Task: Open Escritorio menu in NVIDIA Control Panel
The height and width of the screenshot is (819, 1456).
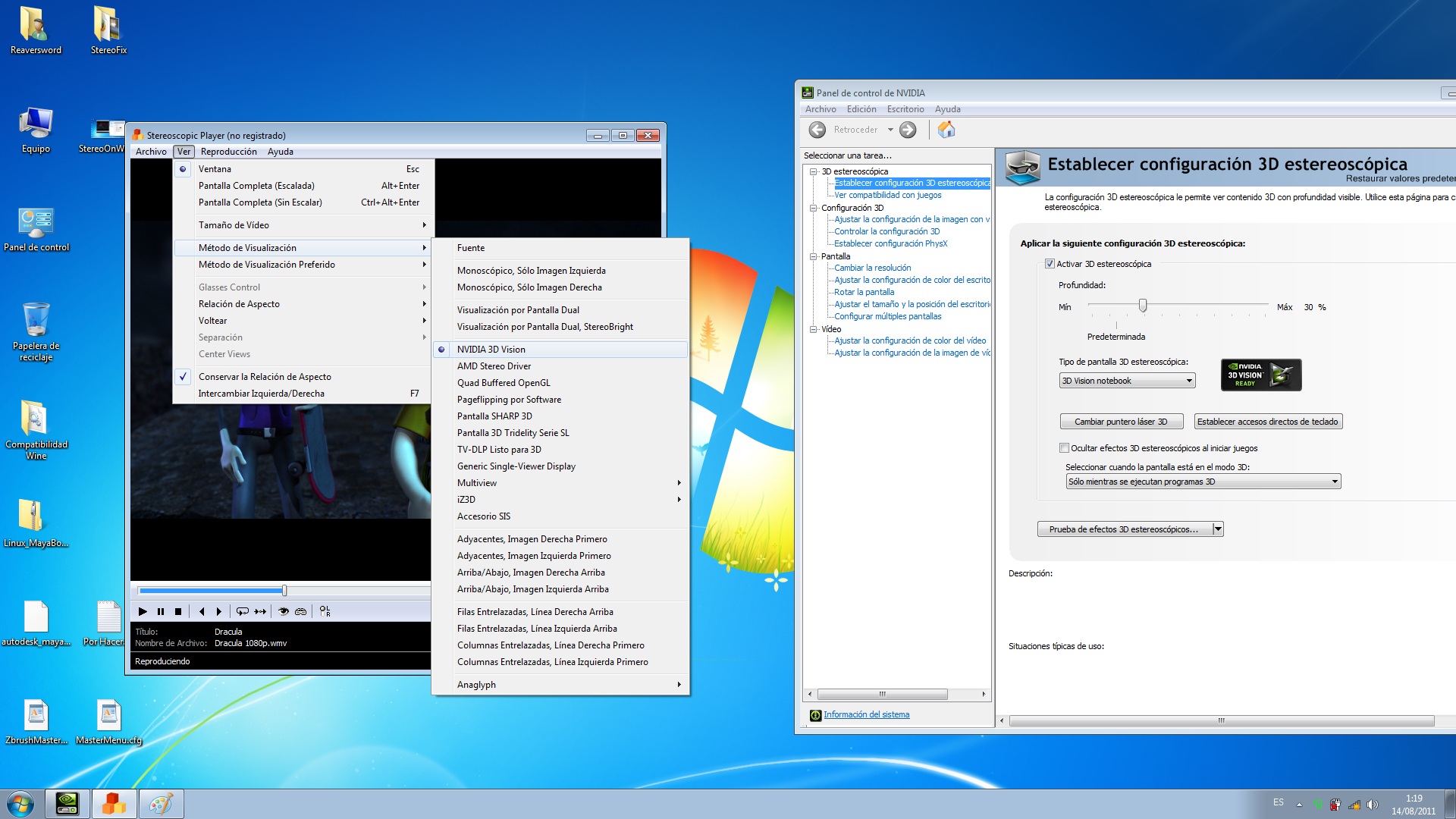Action: (x=905, y=109)
